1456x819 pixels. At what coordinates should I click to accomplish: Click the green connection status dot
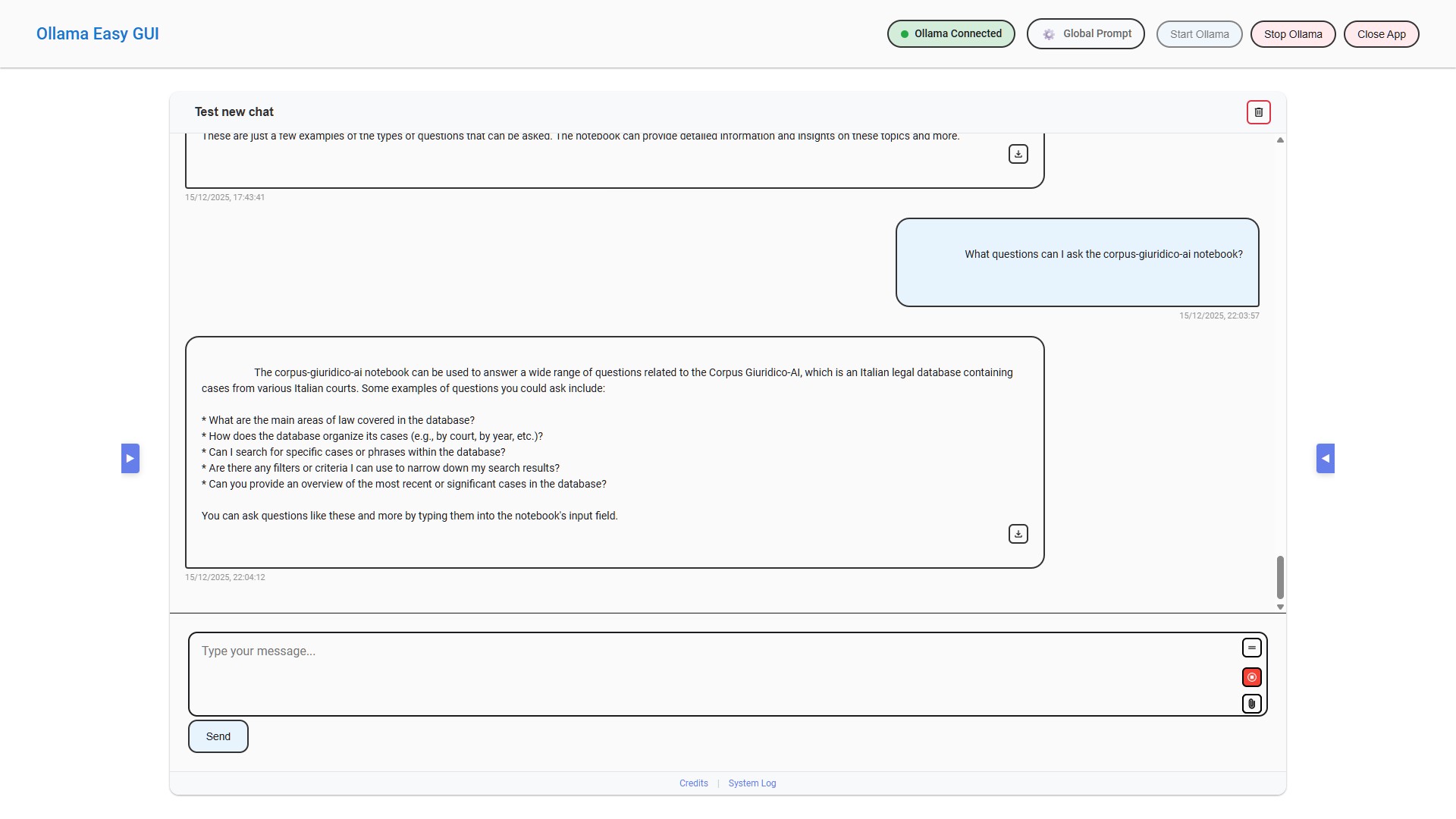904,34
